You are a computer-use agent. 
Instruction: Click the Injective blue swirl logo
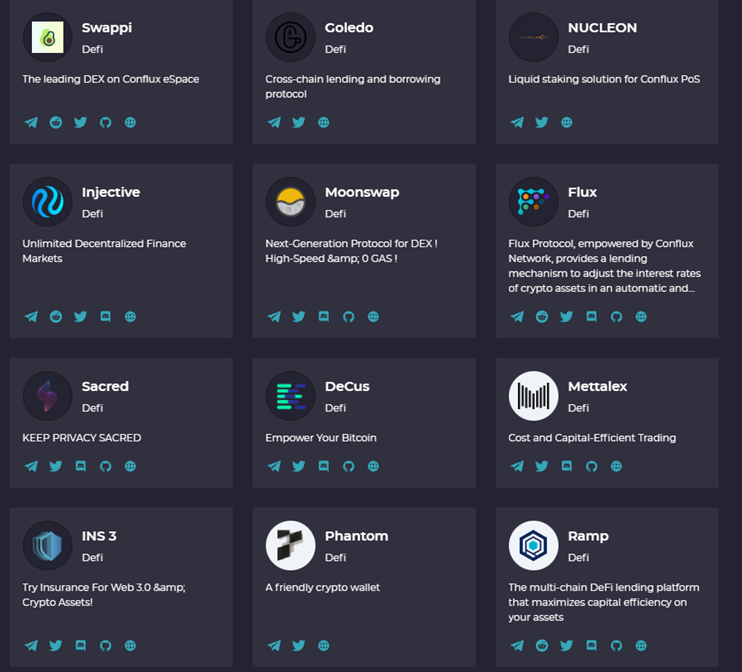pyautogui.click(x=48, y=202)
